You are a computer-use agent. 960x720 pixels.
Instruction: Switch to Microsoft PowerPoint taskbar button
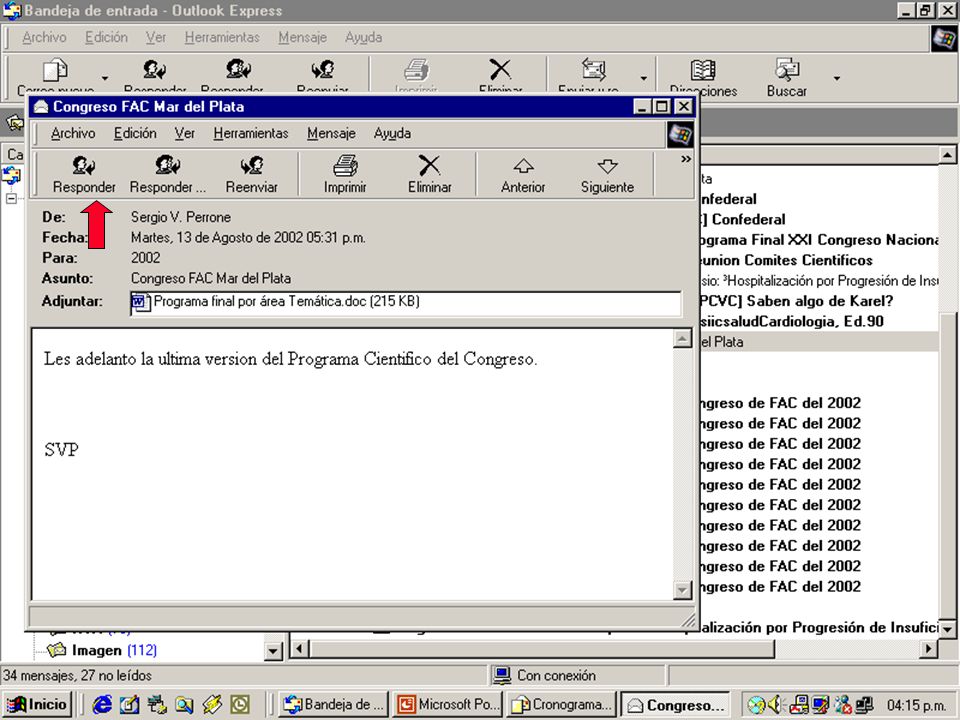tap(448, 705)
